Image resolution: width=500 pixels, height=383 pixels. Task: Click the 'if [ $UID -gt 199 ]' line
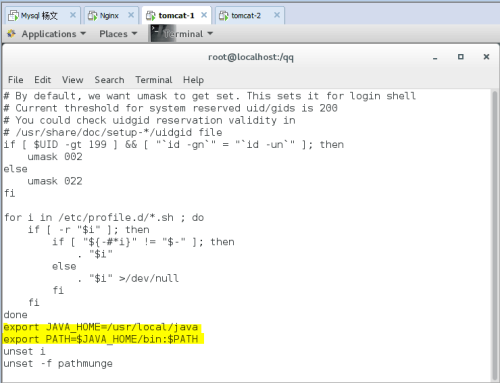174,145
